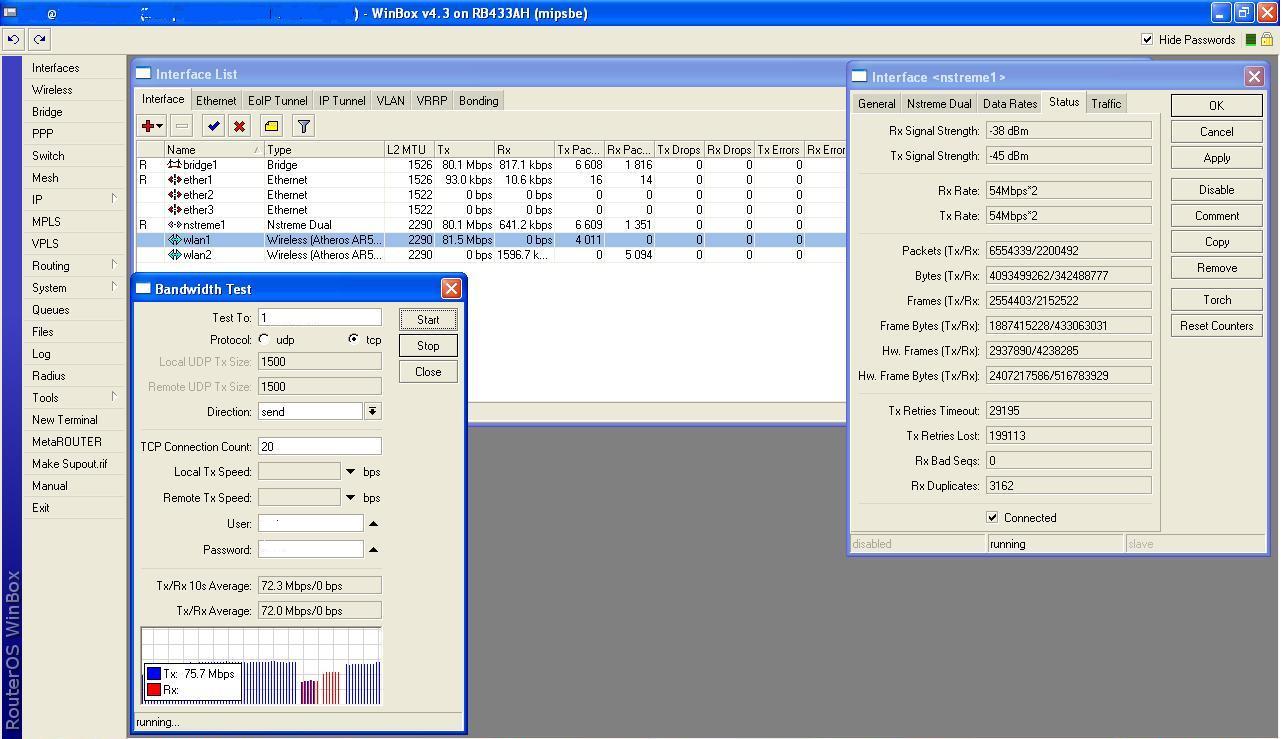This screenshot has width=1282, height=739.
Task: Click the OK button in nstreme1 window
Action: click(x=1216, y=106)
